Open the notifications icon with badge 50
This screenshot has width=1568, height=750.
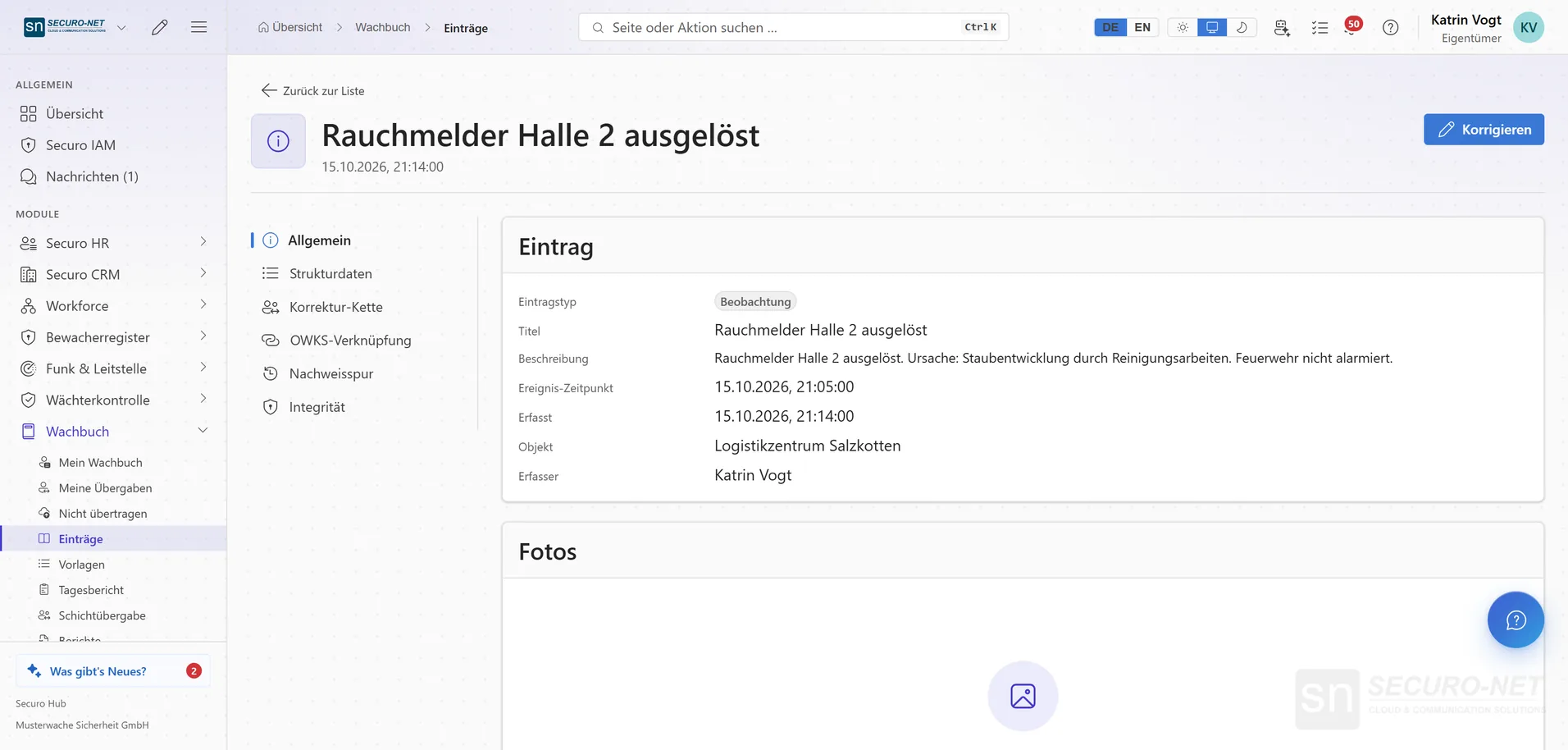coord(1352,26)
